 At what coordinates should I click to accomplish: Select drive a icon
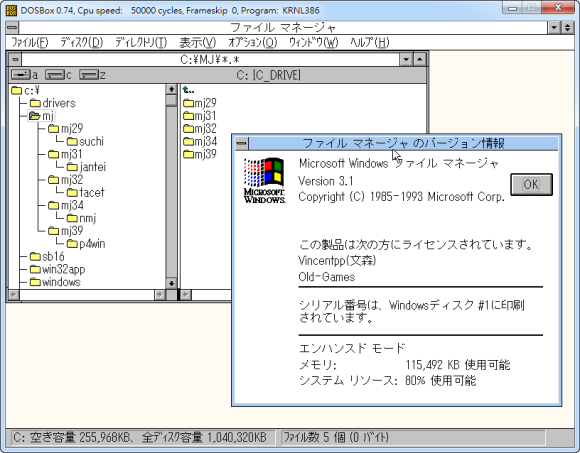tap(24, 75)
